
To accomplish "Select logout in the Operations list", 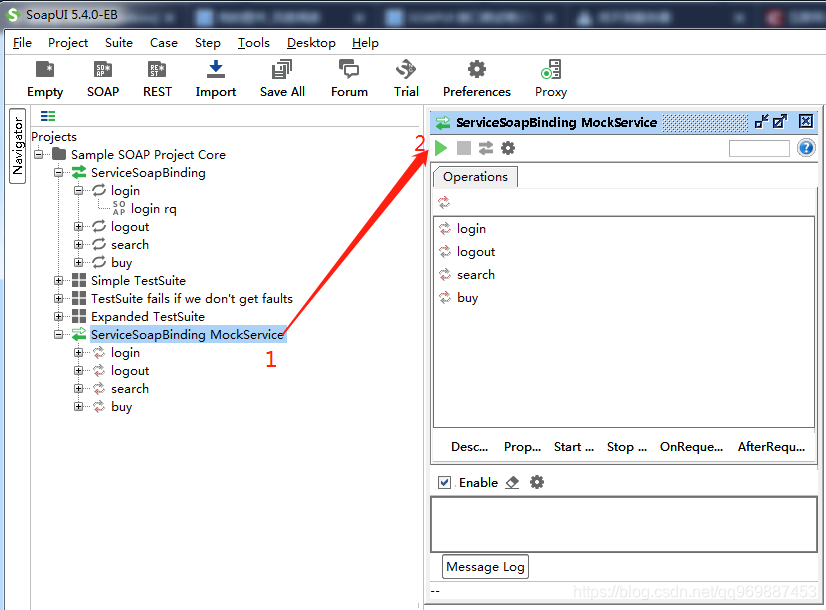I will click(x=476, y=252).
